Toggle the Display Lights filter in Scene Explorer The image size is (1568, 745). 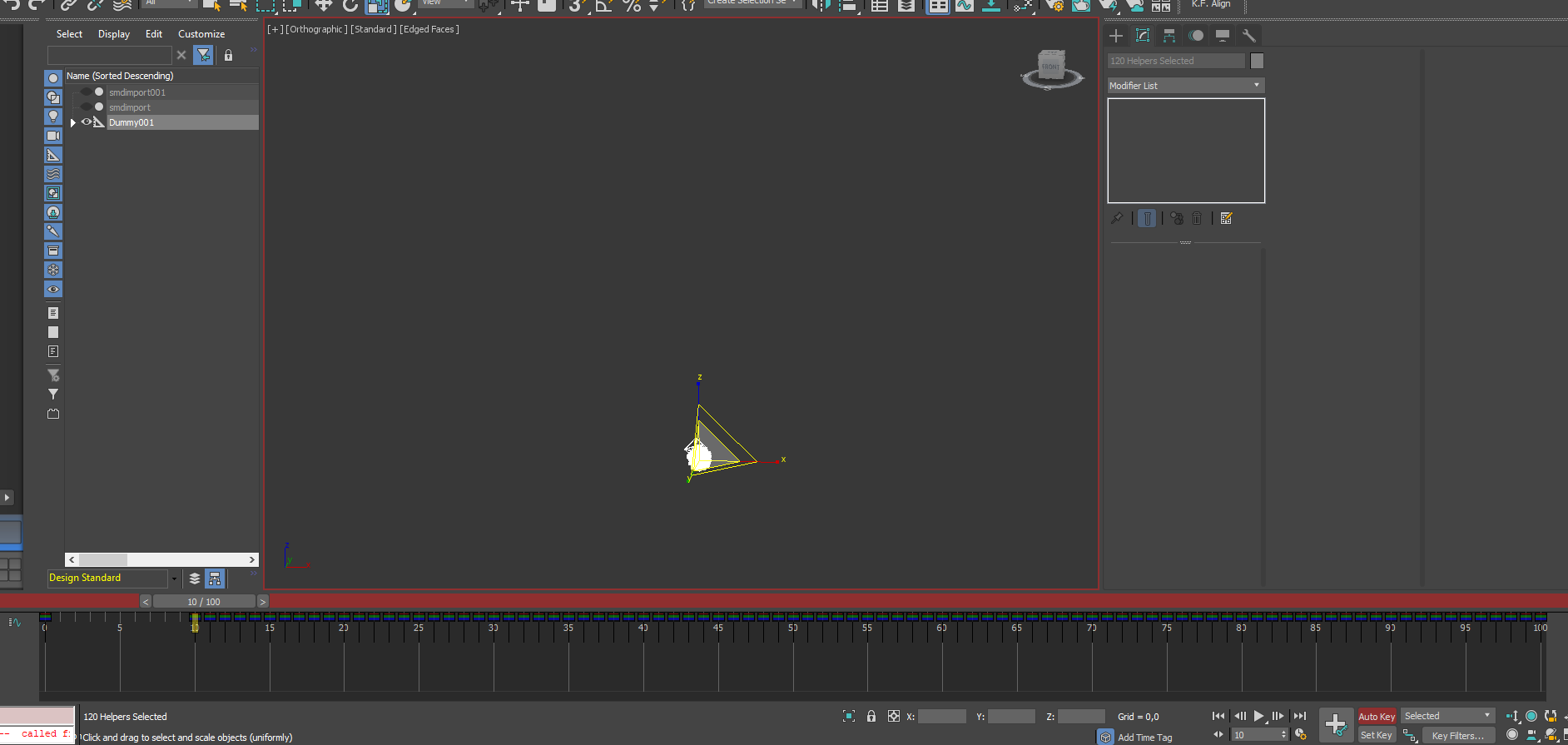click(x=53, y=117)
